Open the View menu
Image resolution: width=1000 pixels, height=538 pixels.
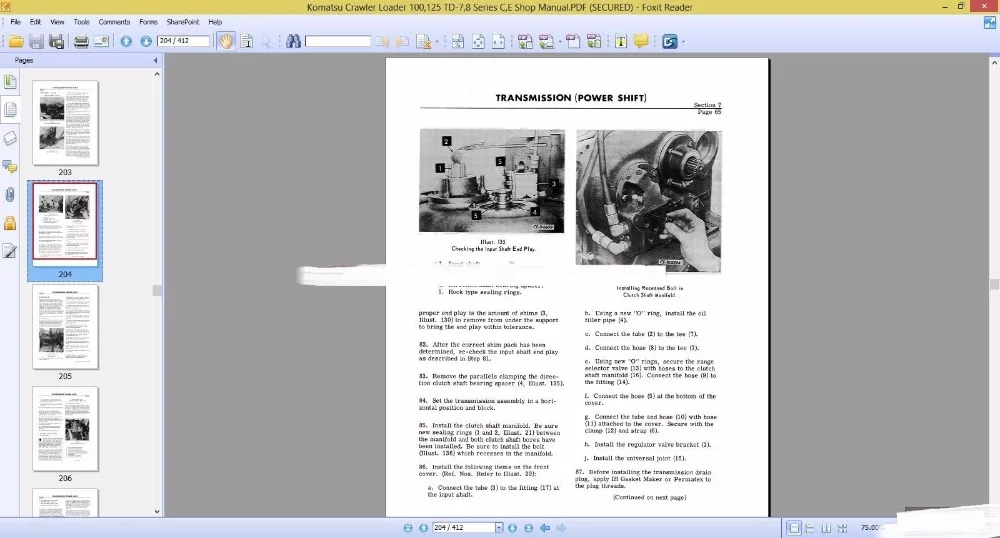pos(57,22)
